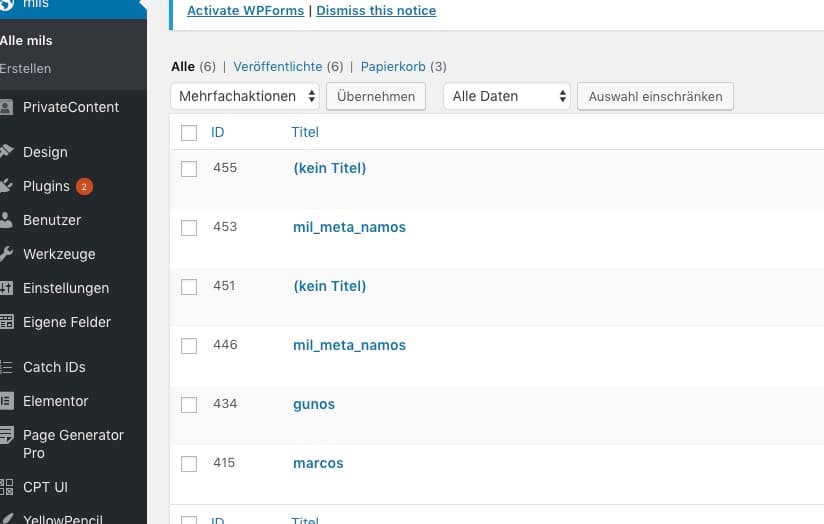Click the Eigene Felder icon
Screen dimensions: 824x524
(x=6, y=322)
